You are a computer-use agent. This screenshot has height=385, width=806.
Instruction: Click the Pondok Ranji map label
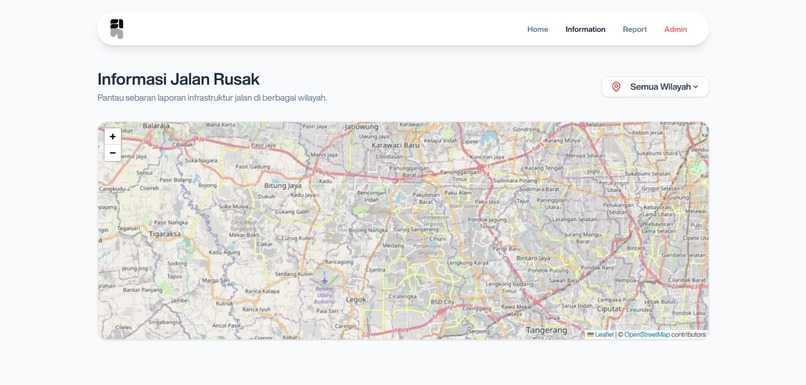tap(597, 268)
